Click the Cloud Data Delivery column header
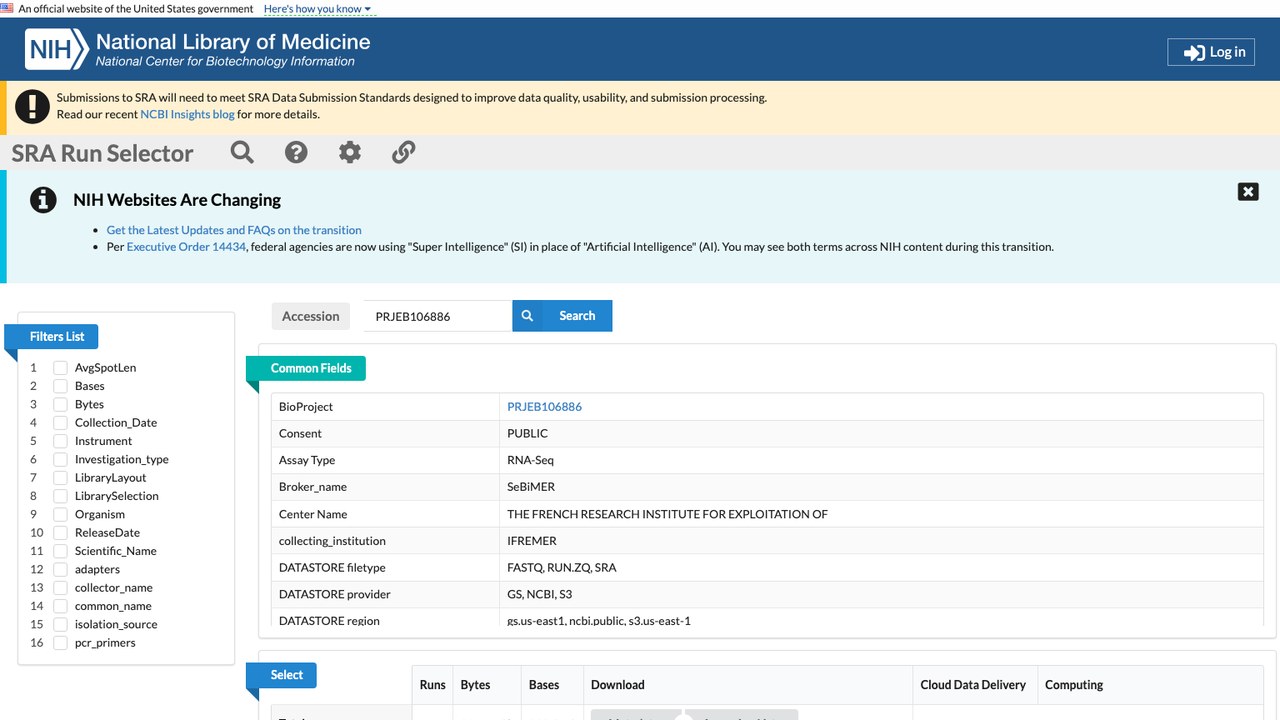This screenshot has height=720, width=1280. pos(973,685)
